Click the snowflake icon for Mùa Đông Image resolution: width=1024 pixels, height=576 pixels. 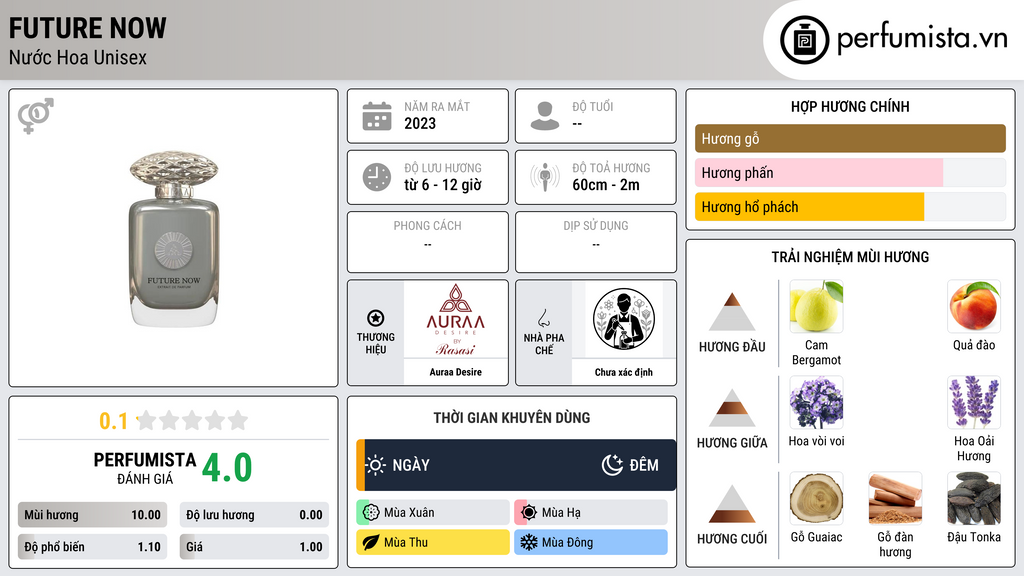[529, 542]
